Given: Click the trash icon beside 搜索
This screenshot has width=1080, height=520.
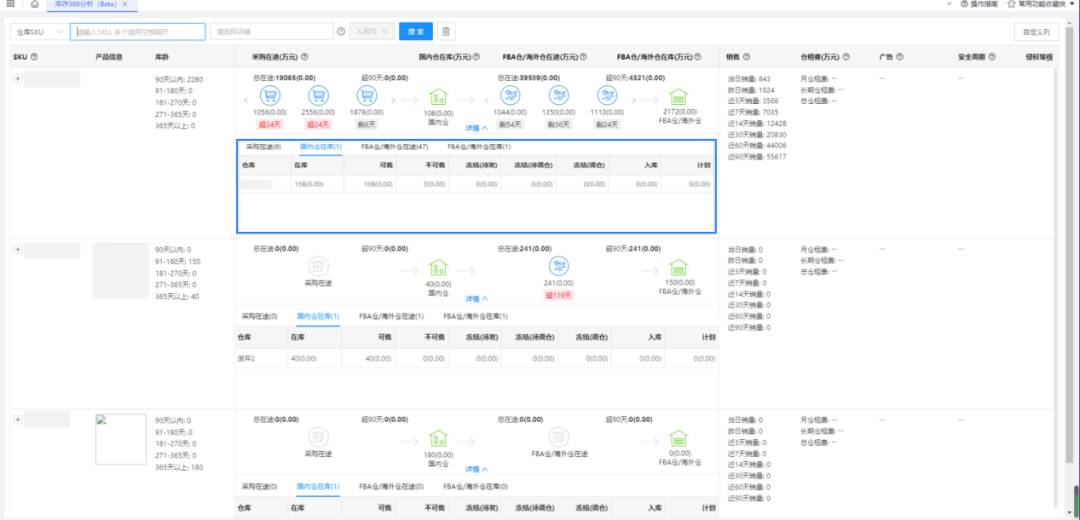Looking at the screenshot, I should pyautogui.click(x=446, y=32).
